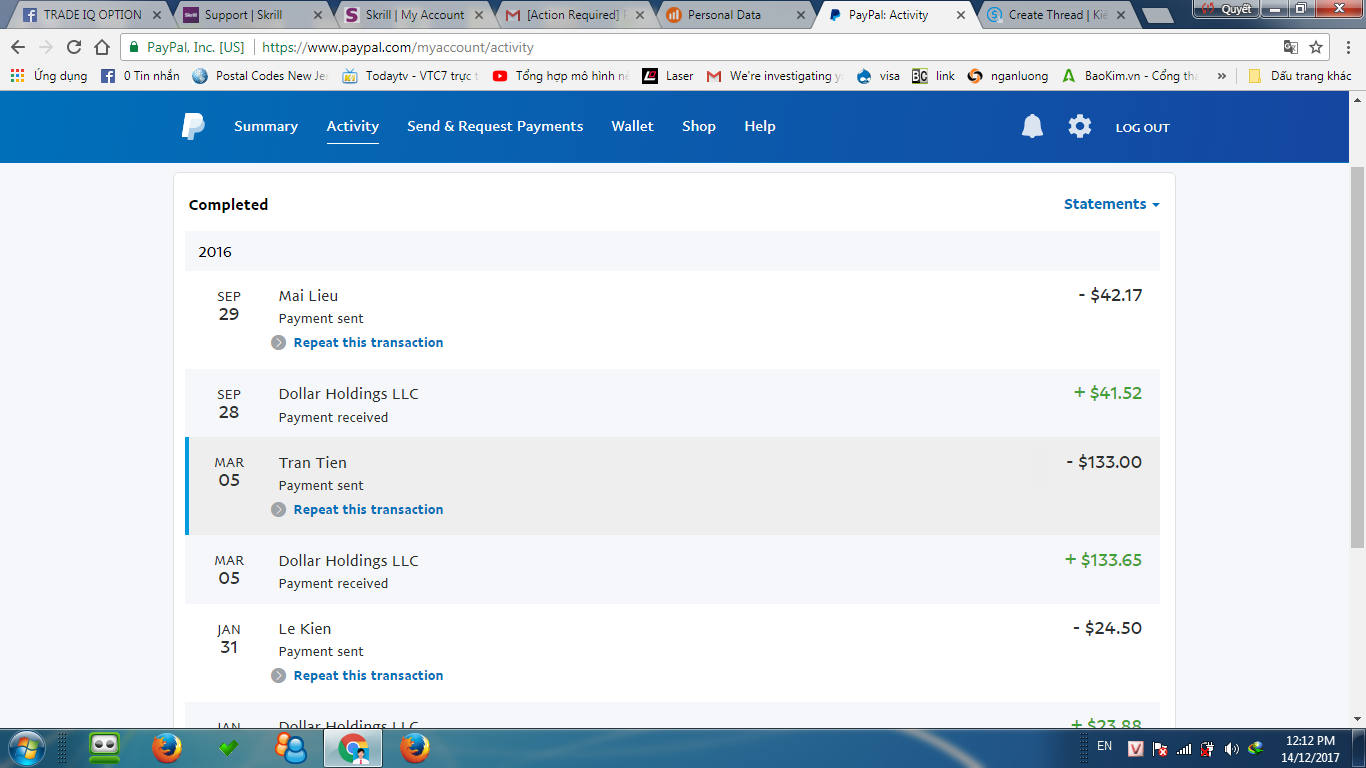Open the Help menu item
This screenshot has width=1366, height=768.
760,126
